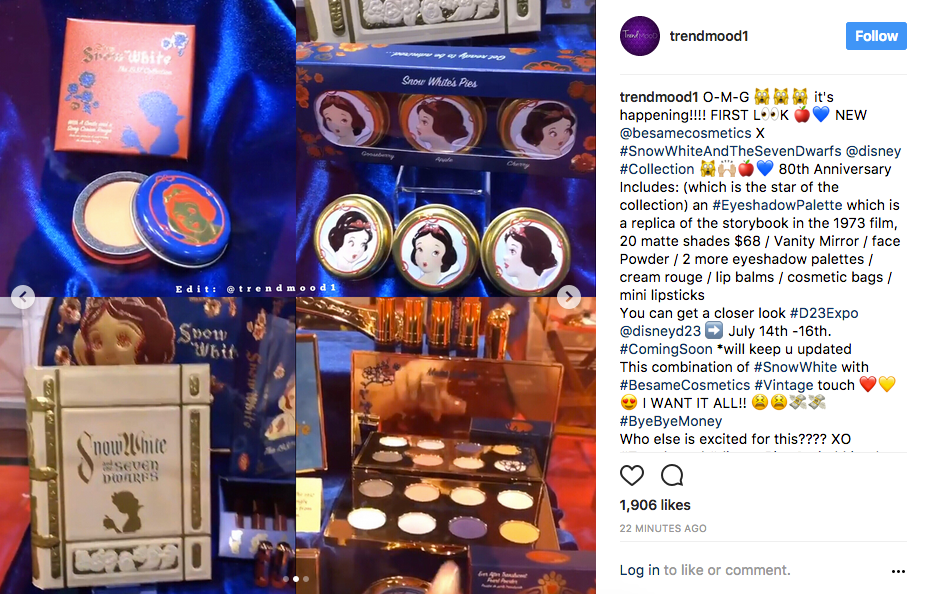Image resolution: width=929 pixels, height=594 pixels.
Task: Open the #EyeshadowPalette hashtag
Action: [x=777, y=205]
